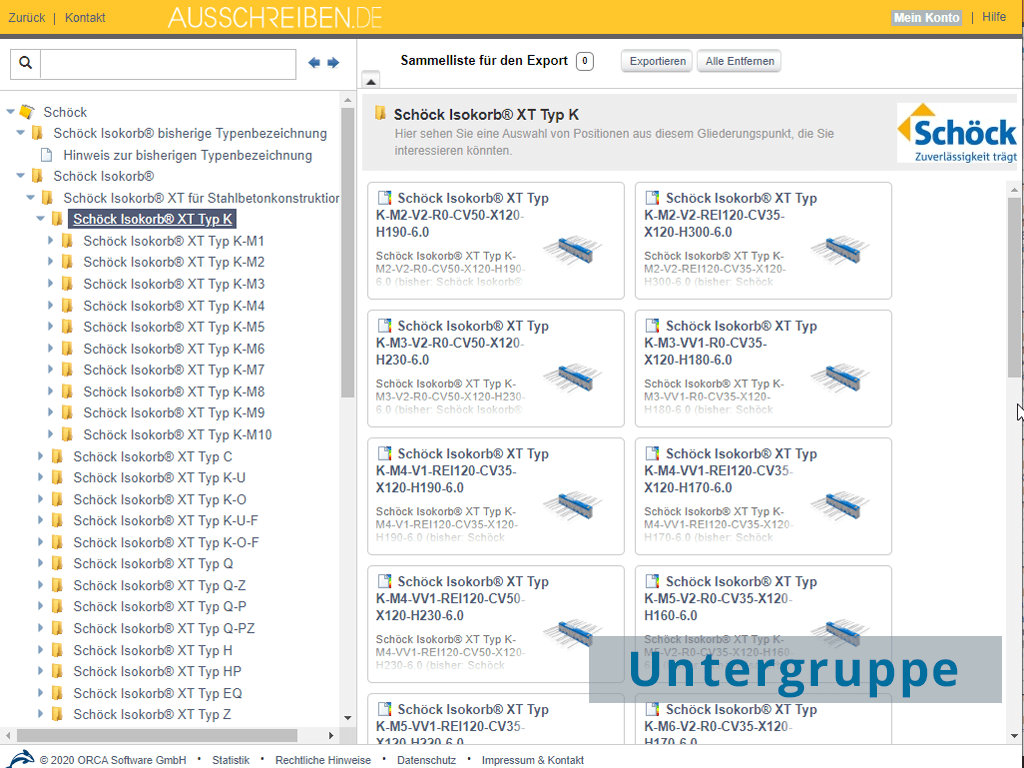The image size is (1024, 768).
Task: Click folder icon of Schöck Isokorb® XT Typ K-M1
Action: point(67,241)
